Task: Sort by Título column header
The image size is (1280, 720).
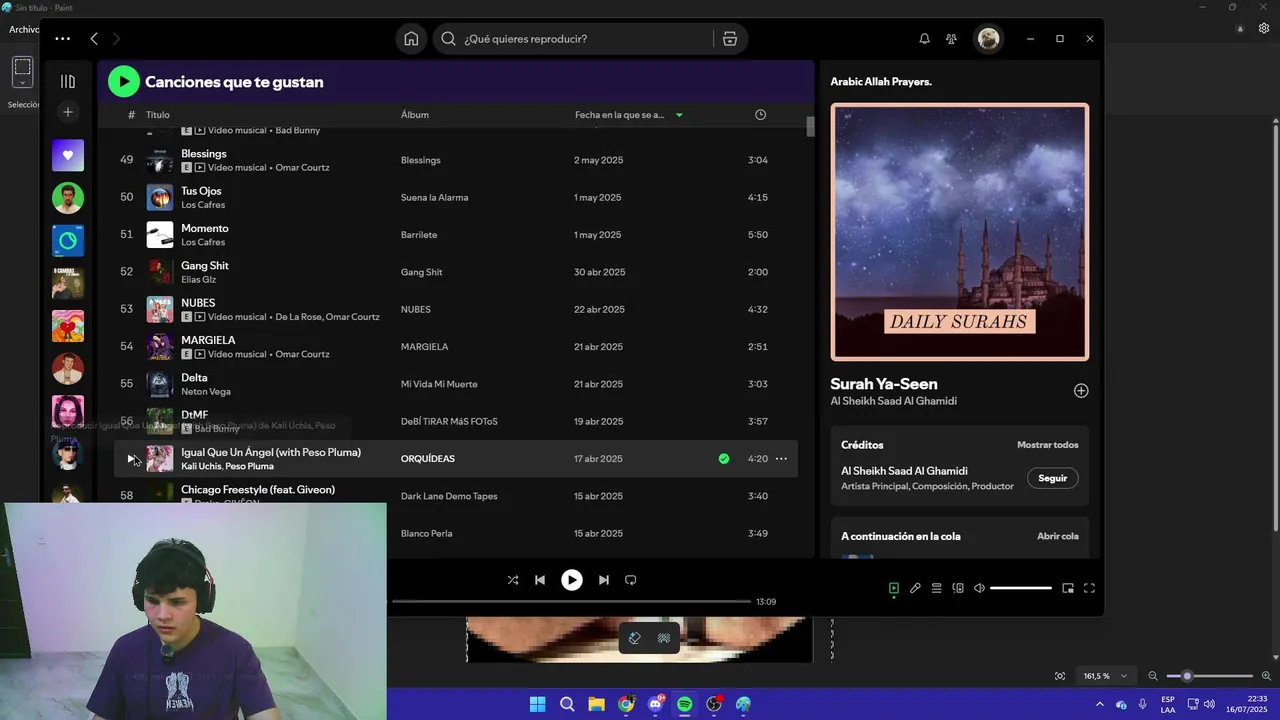Action: click(x=158, y=115)
